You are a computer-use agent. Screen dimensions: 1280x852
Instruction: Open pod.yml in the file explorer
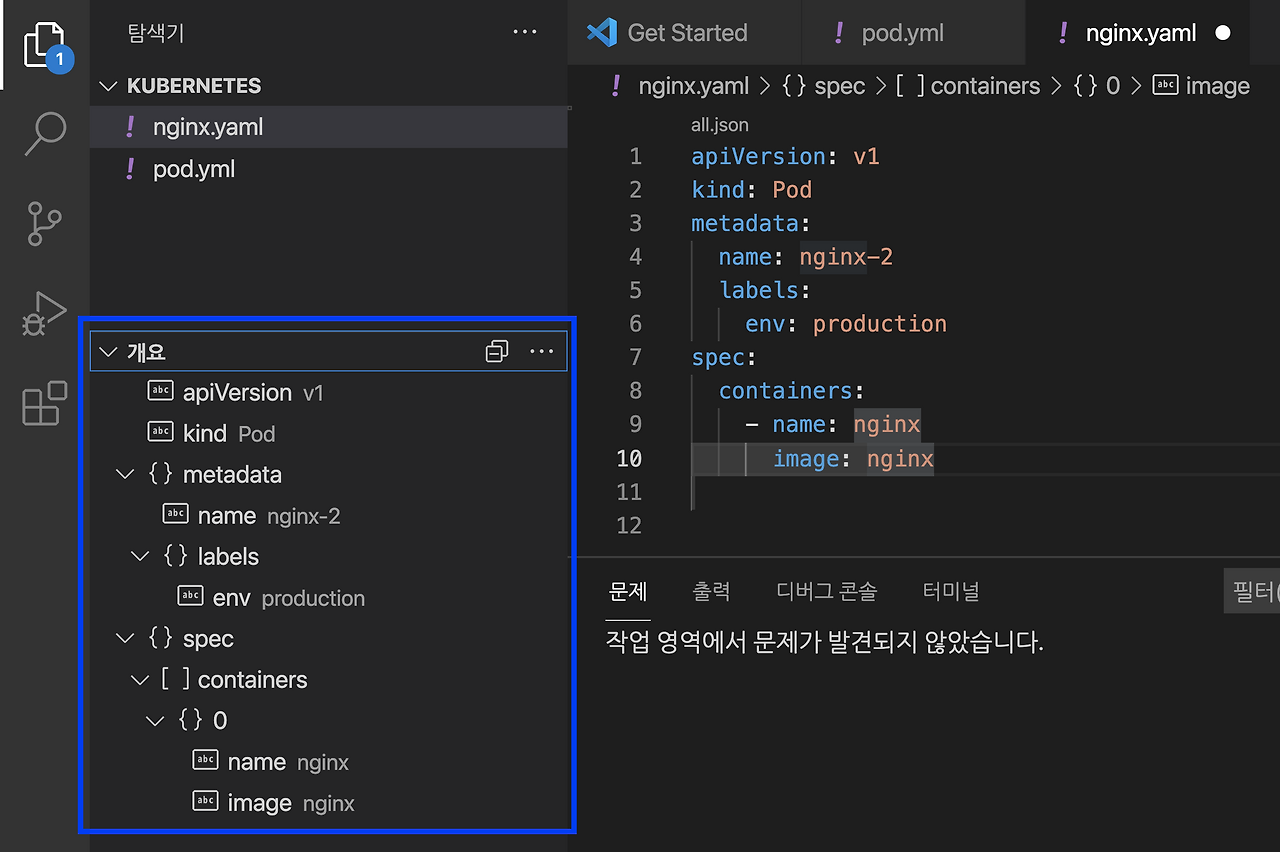[x=328, y=169]
